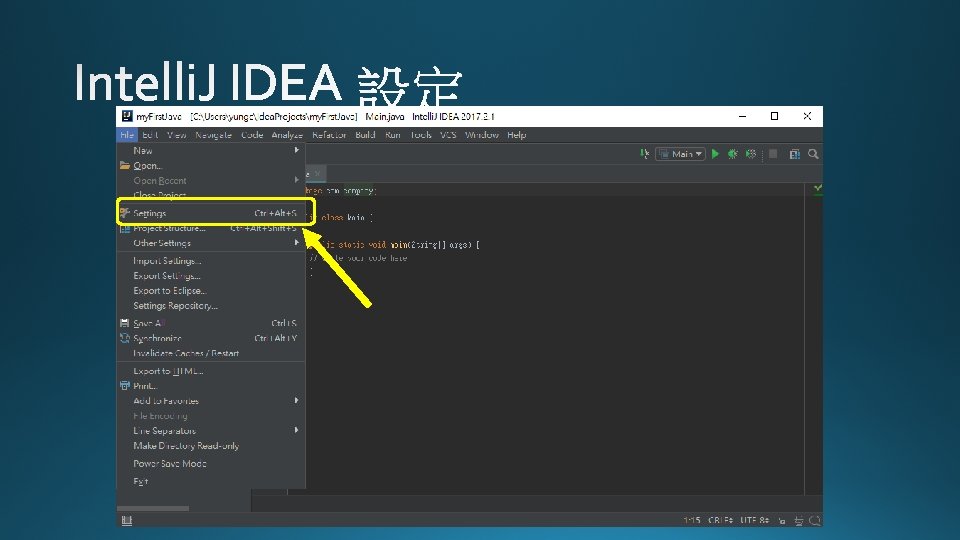
Task: Click Save All menu entry
Action: click(211, 323)
